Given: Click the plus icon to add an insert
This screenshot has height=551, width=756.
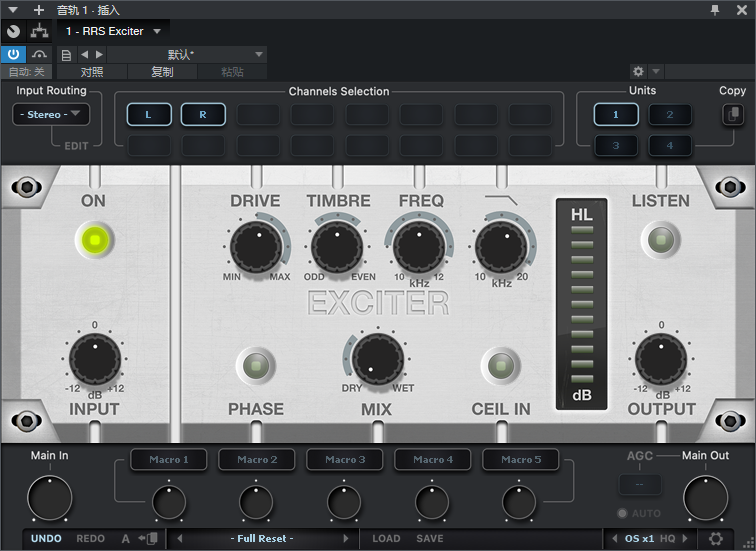Looking at the screenshot, I should (x=39, y=10).
